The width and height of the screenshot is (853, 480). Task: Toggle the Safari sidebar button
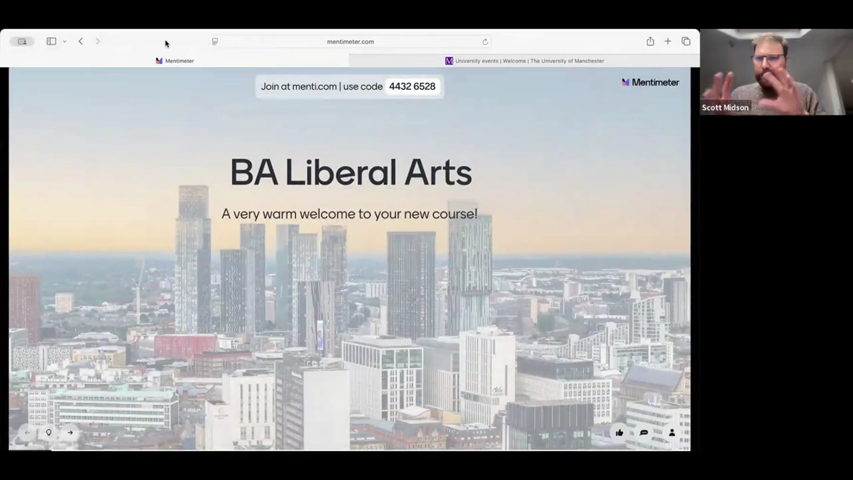pos(51,41)
